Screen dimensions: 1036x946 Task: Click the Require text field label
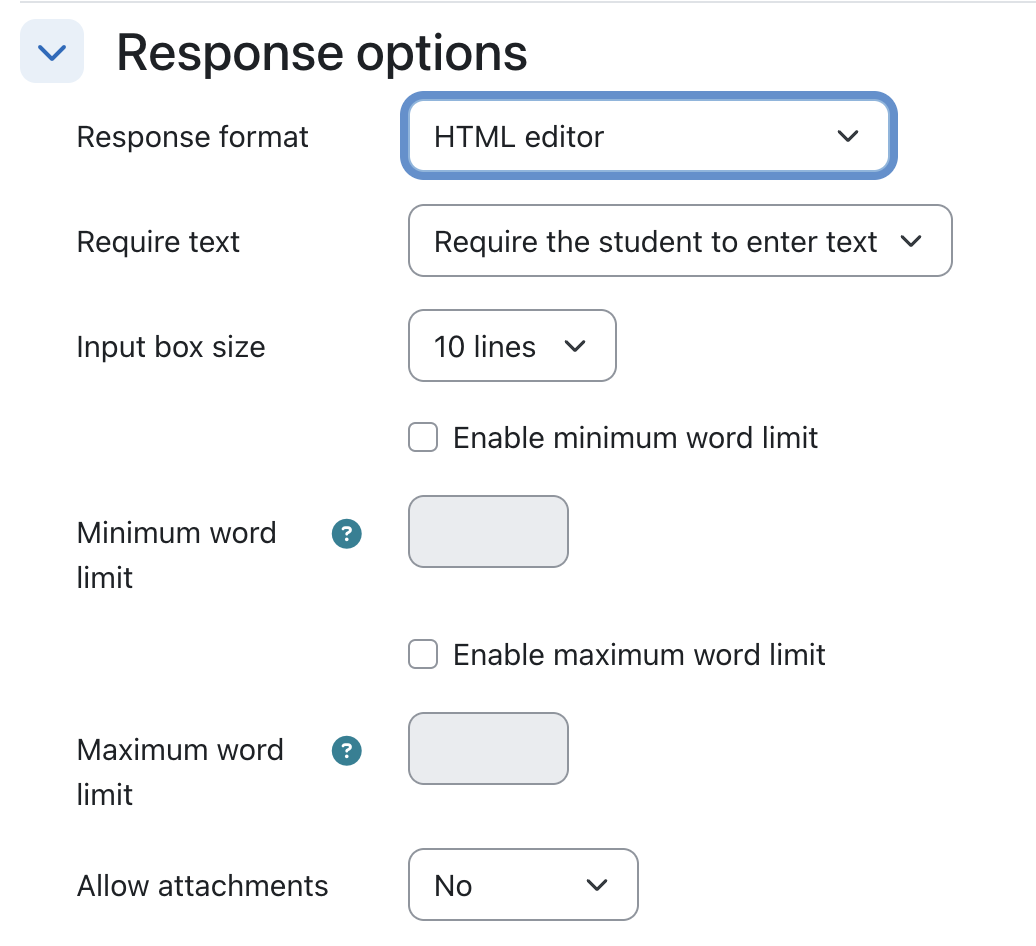(158, 242)
